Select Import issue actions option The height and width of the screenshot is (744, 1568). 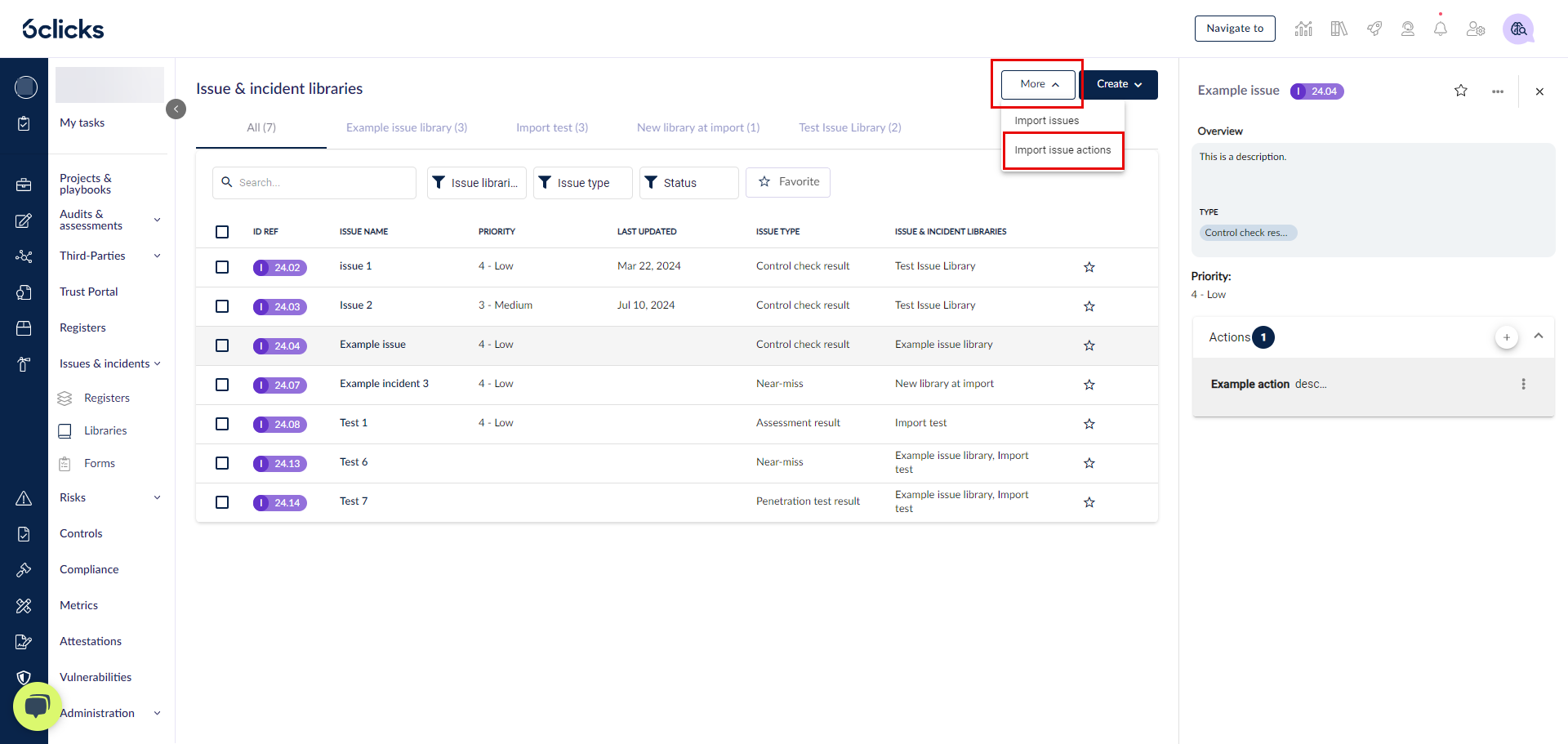pos(1062,150)
